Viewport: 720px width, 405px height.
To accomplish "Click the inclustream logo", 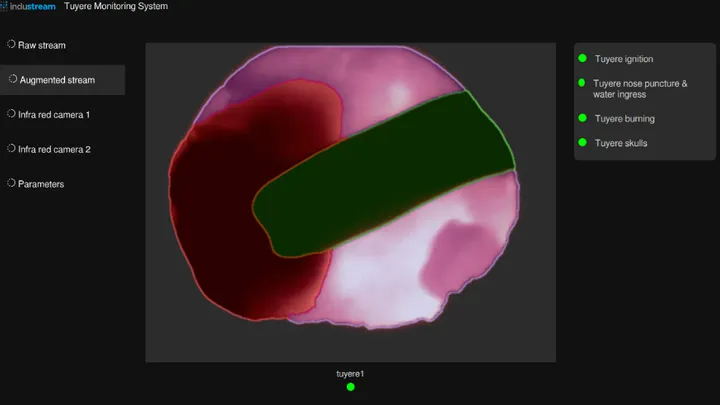I will (x=28, y=7).
